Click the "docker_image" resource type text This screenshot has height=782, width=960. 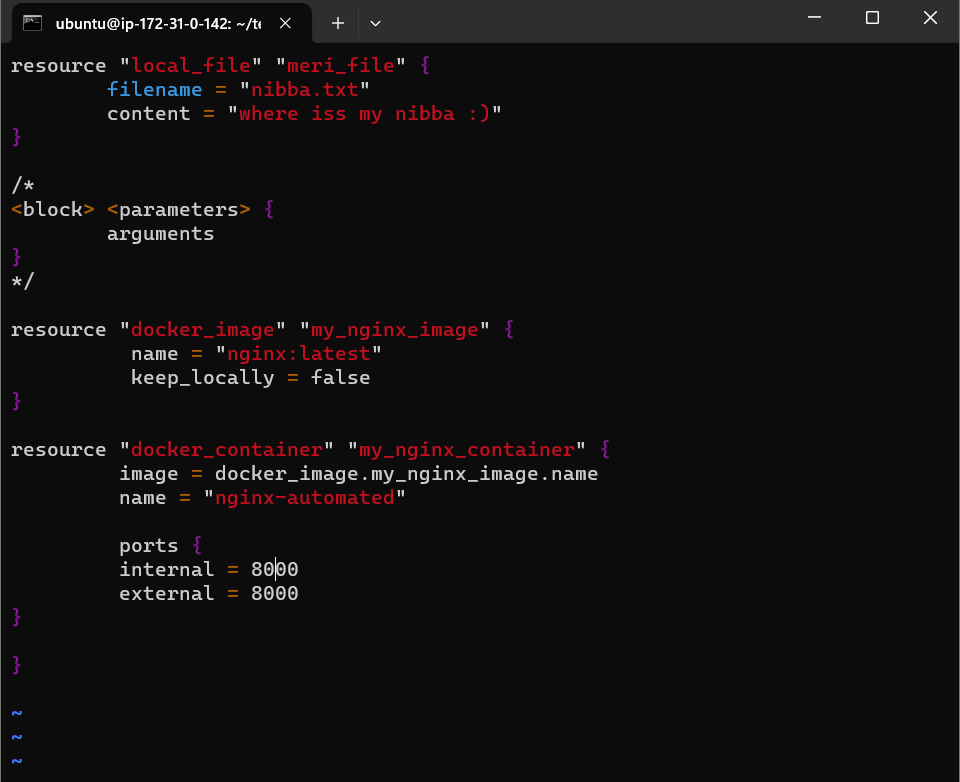point(203,329)
